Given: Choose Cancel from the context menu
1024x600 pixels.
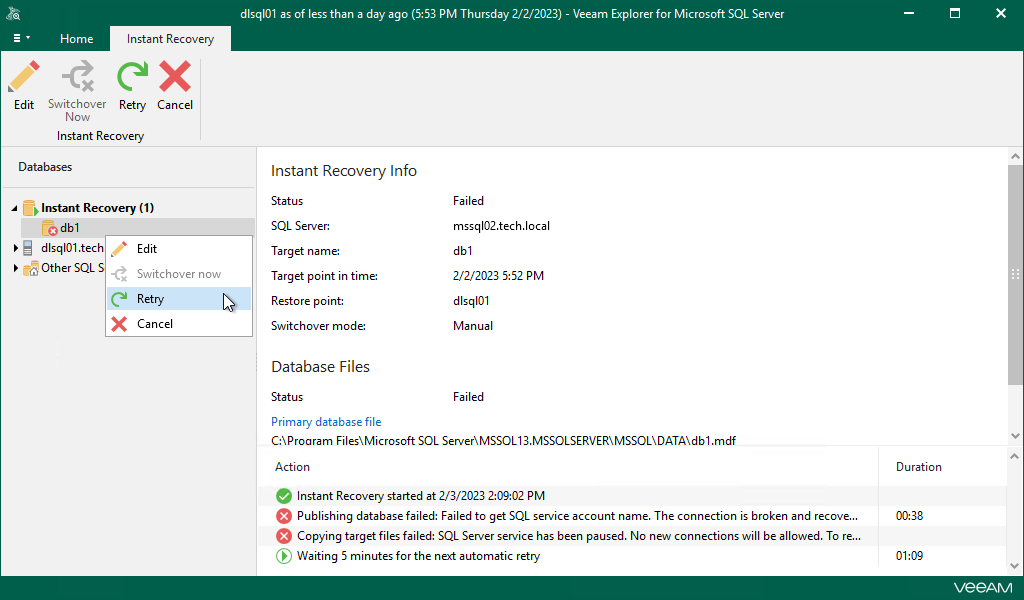Looking at the screenshot, I should click(154, 324).
